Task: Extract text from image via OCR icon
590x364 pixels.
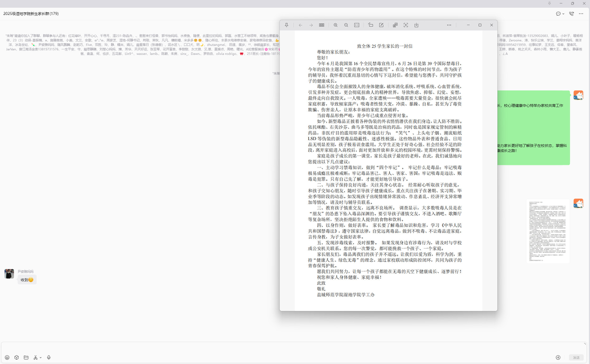Action: point(395,25)
